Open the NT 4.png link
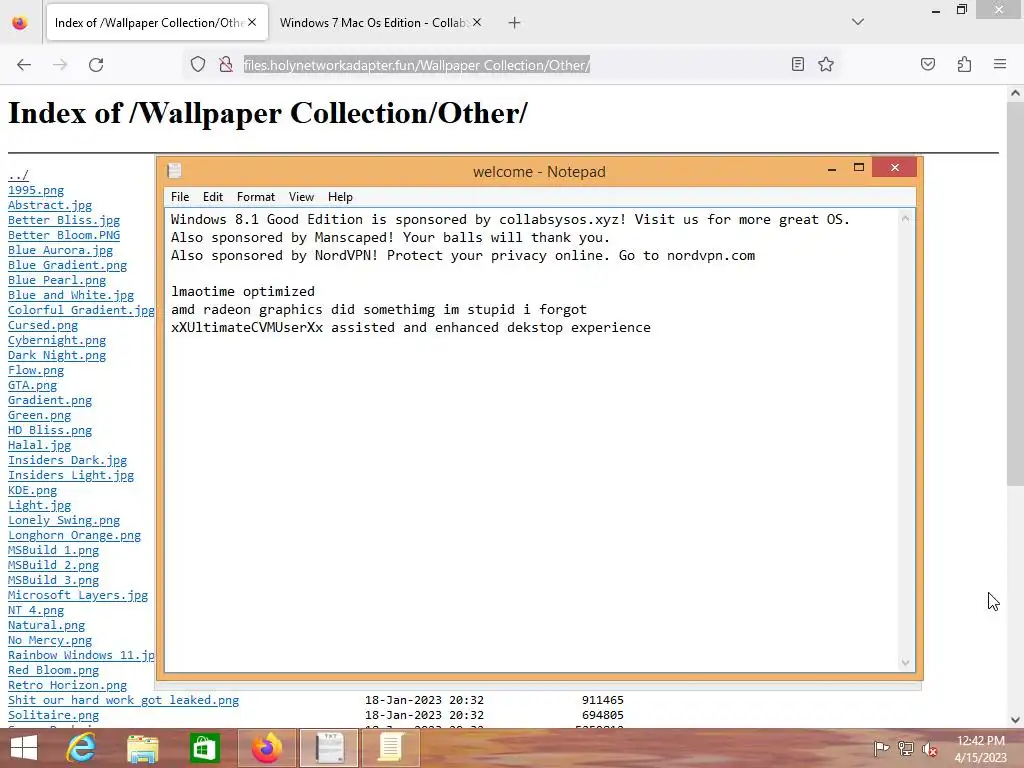 click(x=36, y=611)
